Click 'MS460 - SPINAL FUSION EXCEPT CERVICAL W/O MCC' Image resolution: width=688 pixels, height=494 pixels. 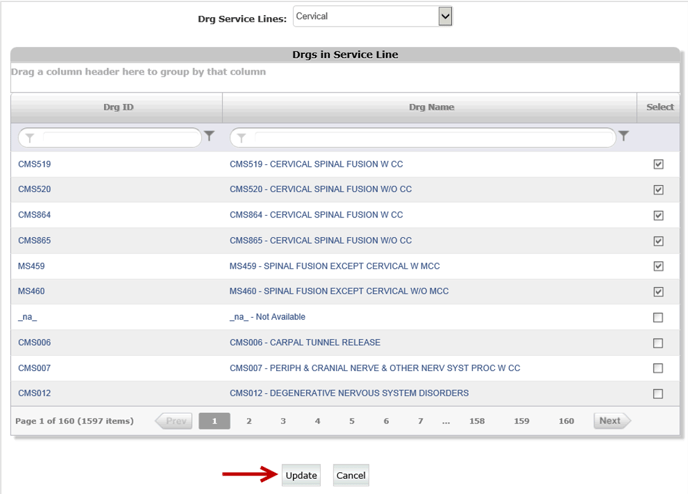tap(339, 291)
